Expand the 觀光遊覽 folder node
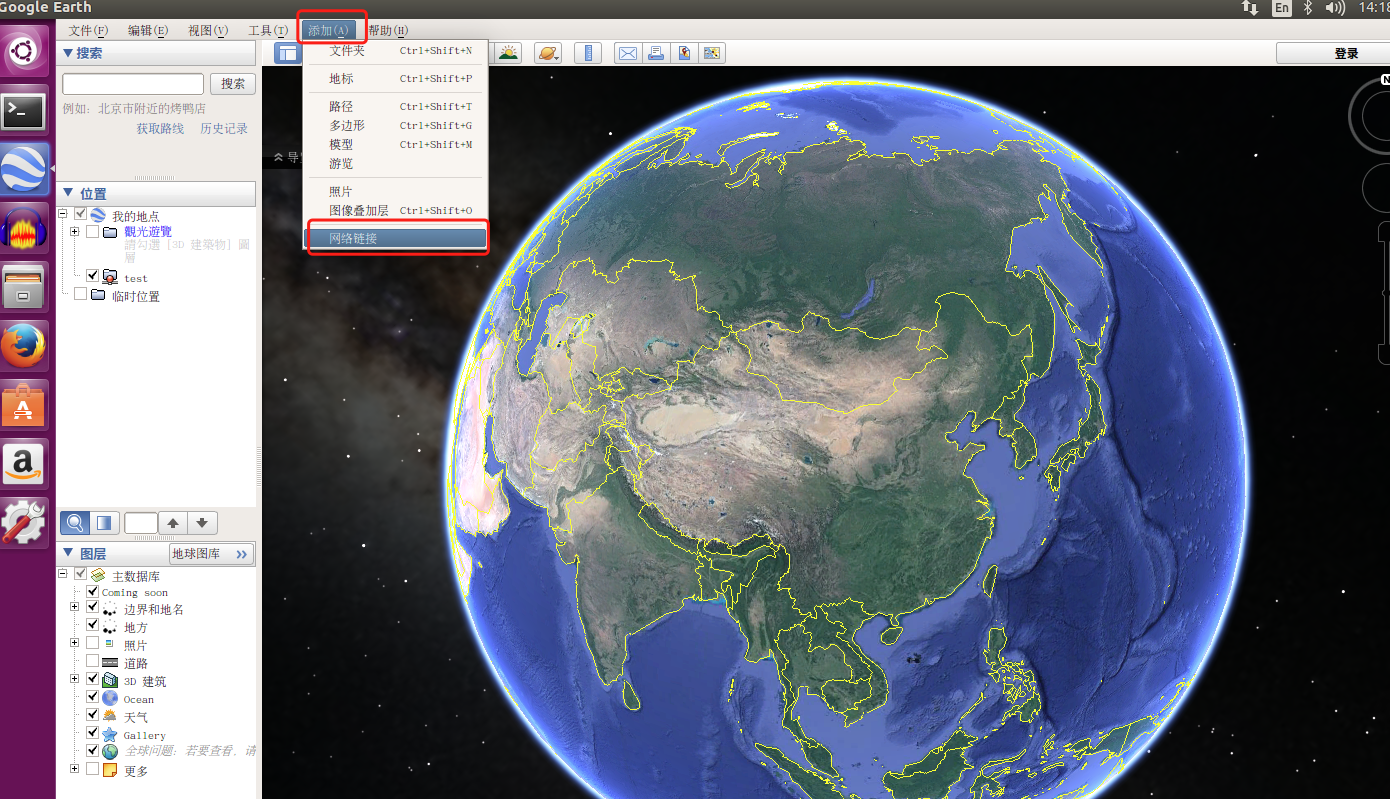This screenshot has width=1390, height=799. point(75,231)
